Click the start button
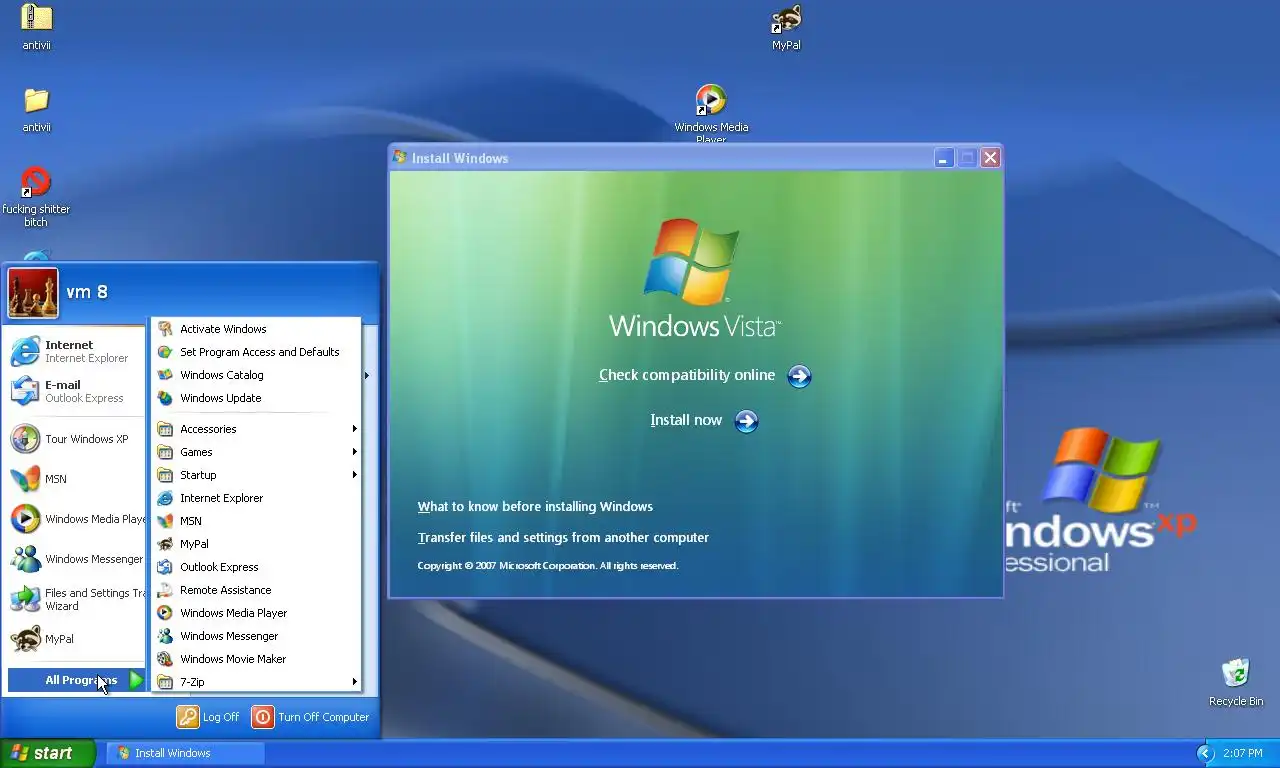 47,753
